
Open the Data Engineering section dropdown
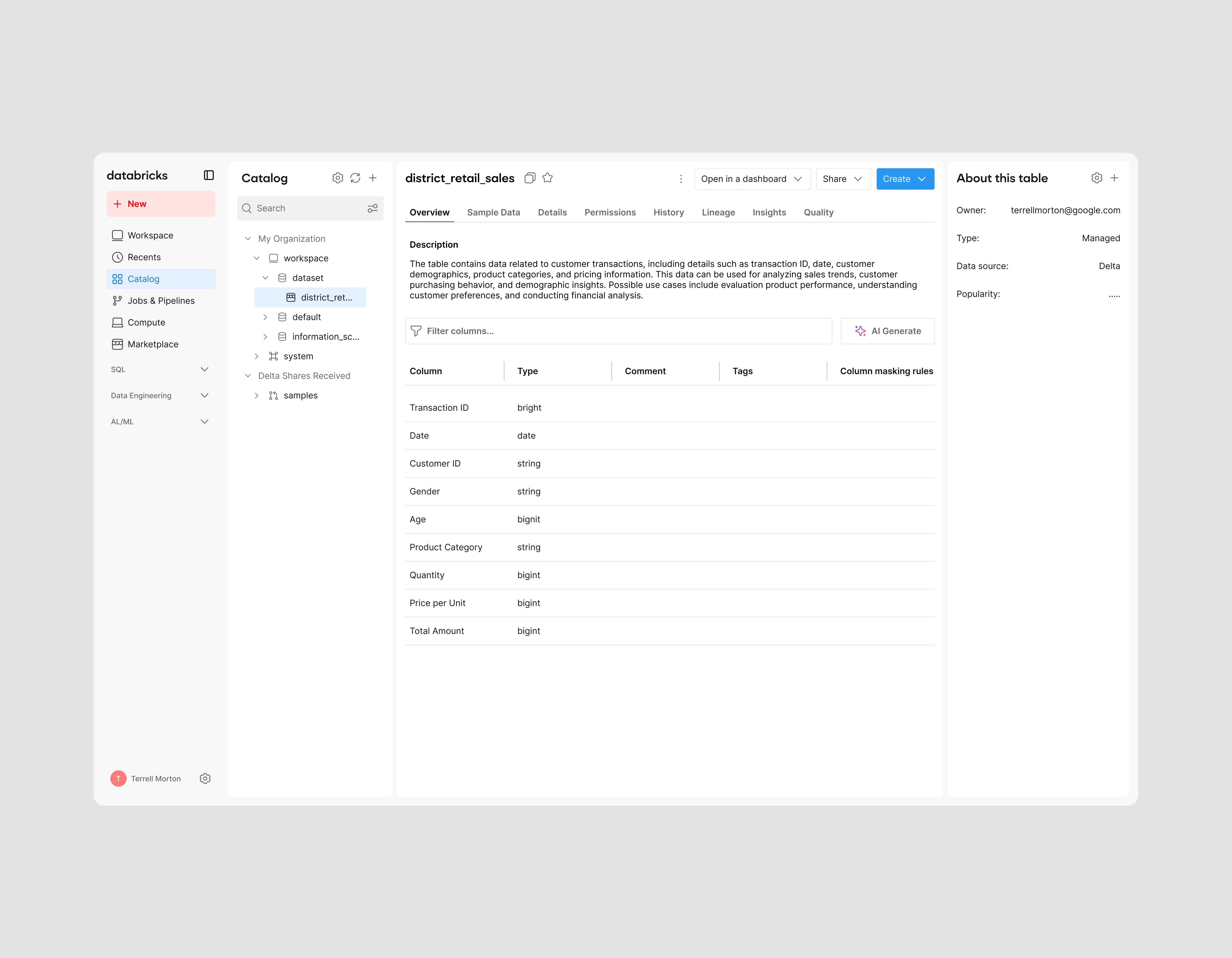coord(205,395)
